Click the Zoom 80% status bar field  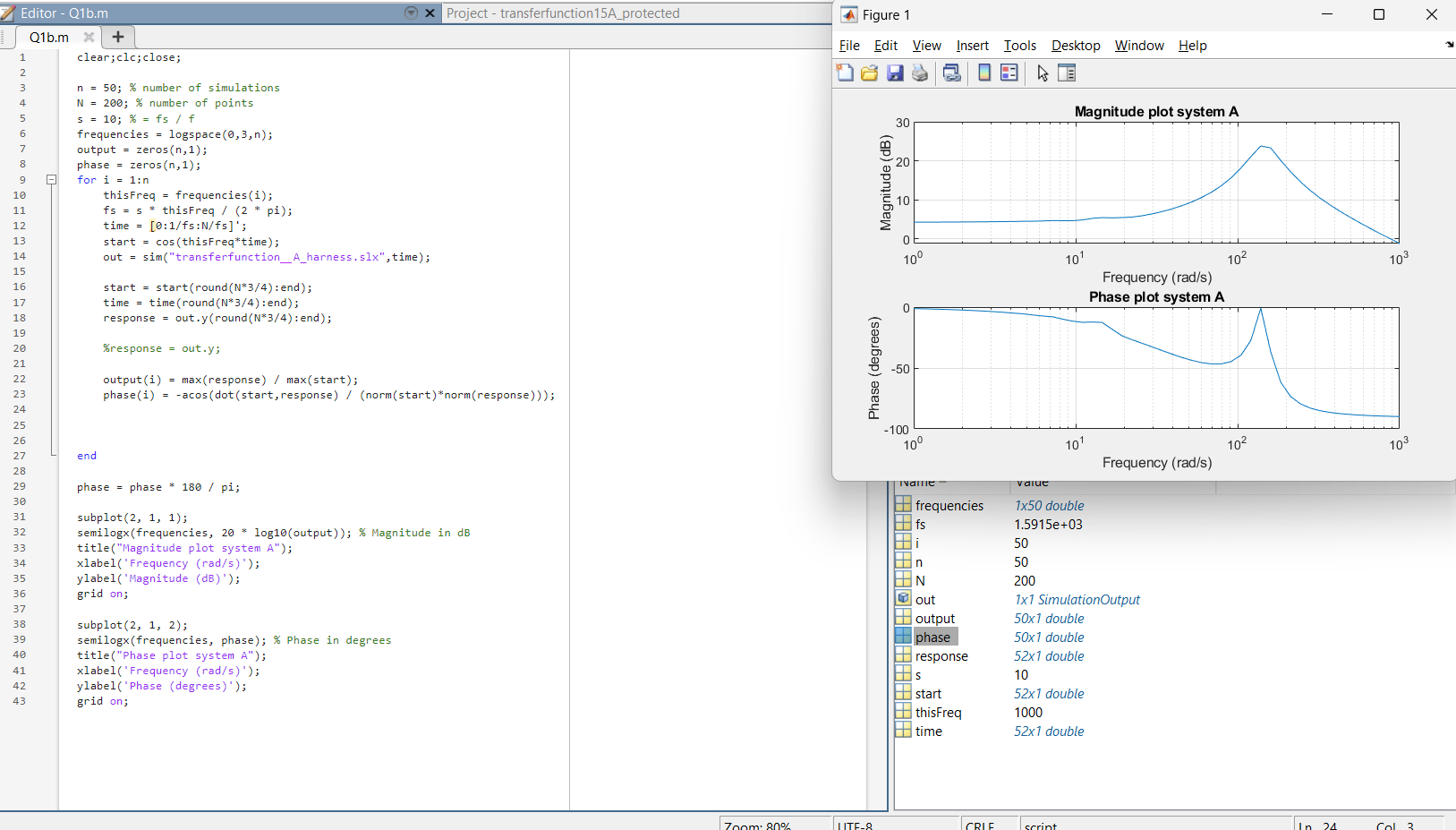[x=757, y=825]
